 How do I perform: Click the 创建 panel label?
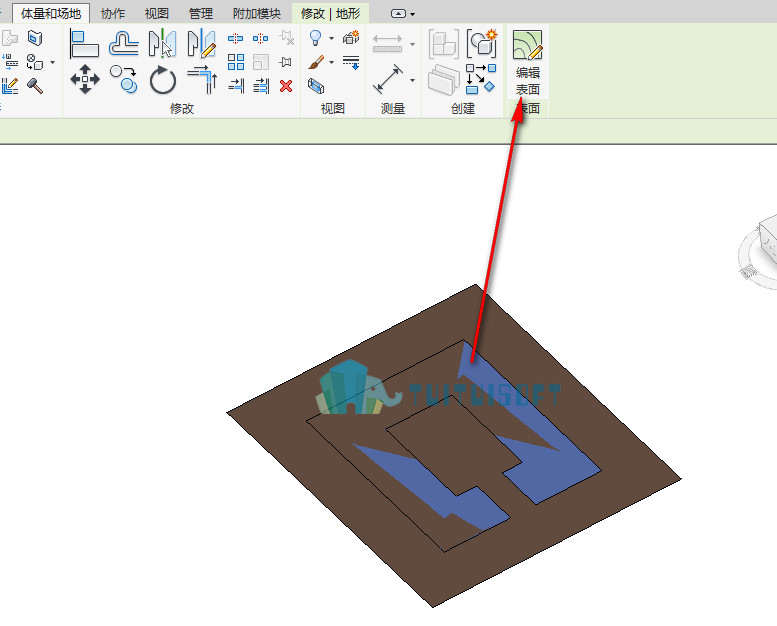point(463,109)
